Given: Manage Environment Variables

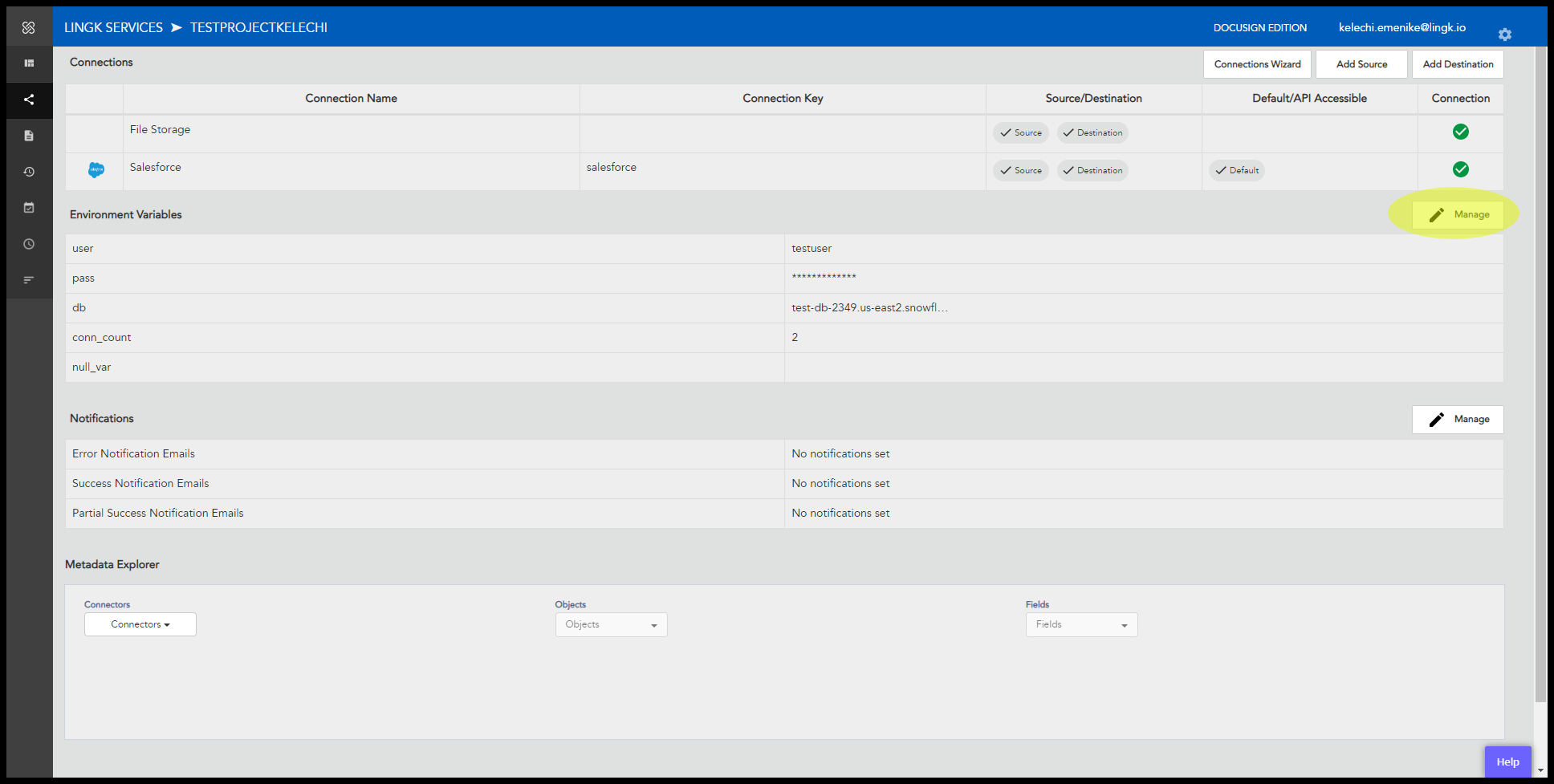Looking at the screenshot, I should pyautogui.click(x=1458, y=214).
